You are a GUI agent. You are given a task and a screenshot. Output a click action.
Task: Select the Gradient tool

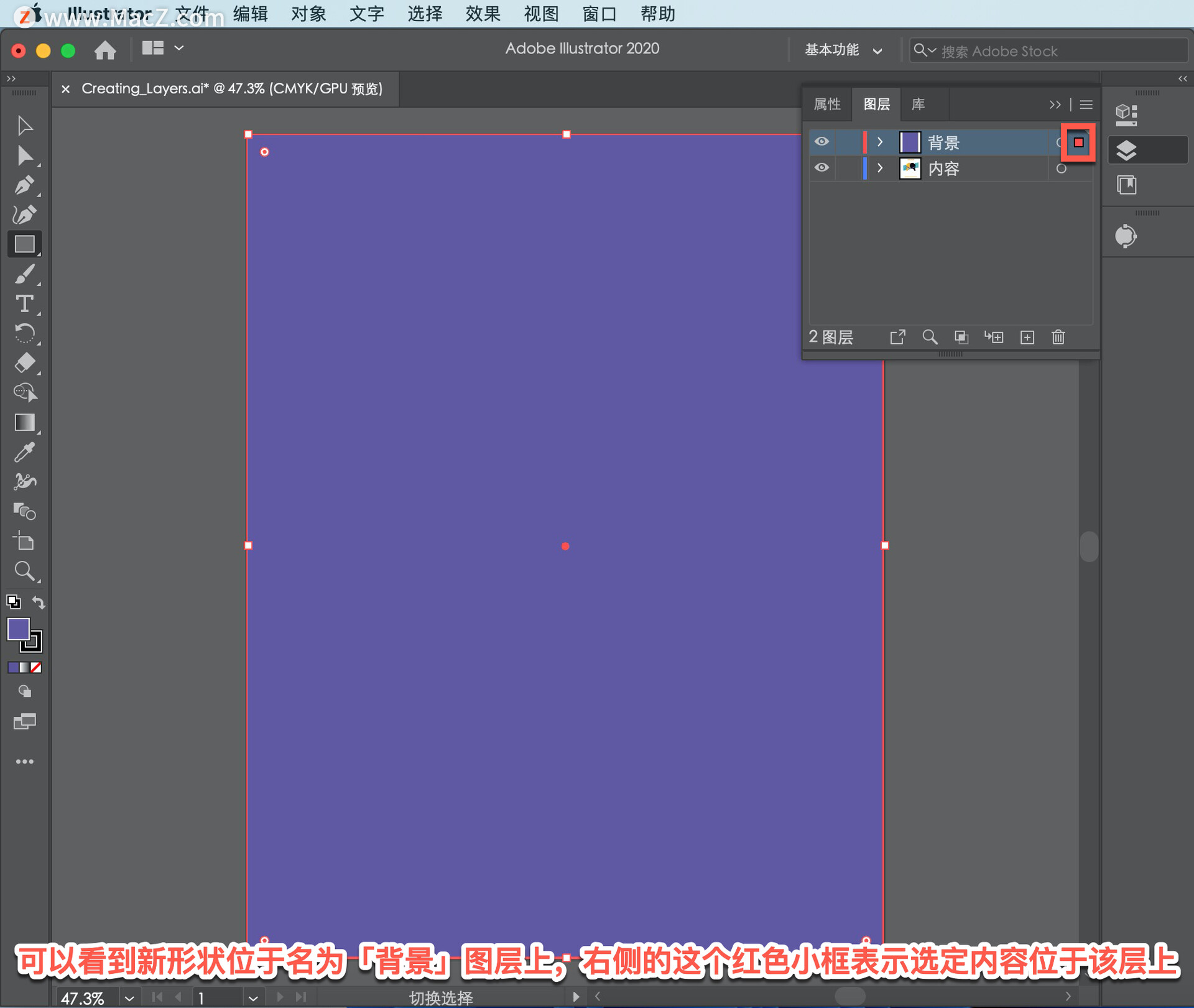pos(24,423)
